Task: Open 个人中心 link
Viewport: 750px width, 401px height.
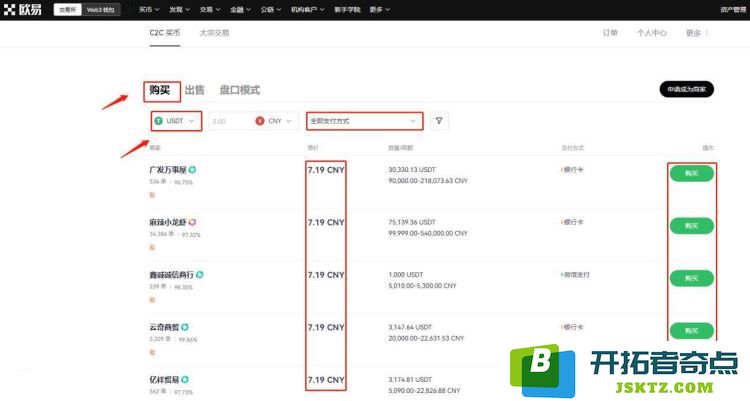Action: point(651,33)
